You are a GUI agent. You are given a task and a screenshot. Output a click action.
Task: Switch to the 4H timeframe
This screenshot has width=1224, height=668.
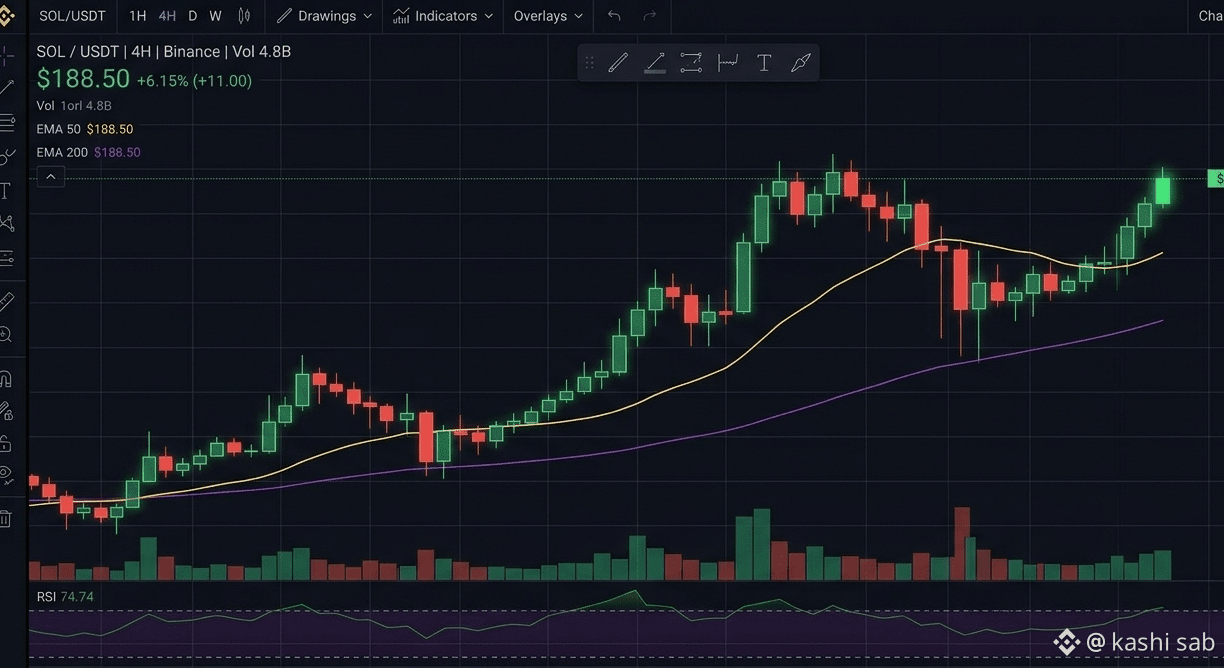tap(167, 16)
